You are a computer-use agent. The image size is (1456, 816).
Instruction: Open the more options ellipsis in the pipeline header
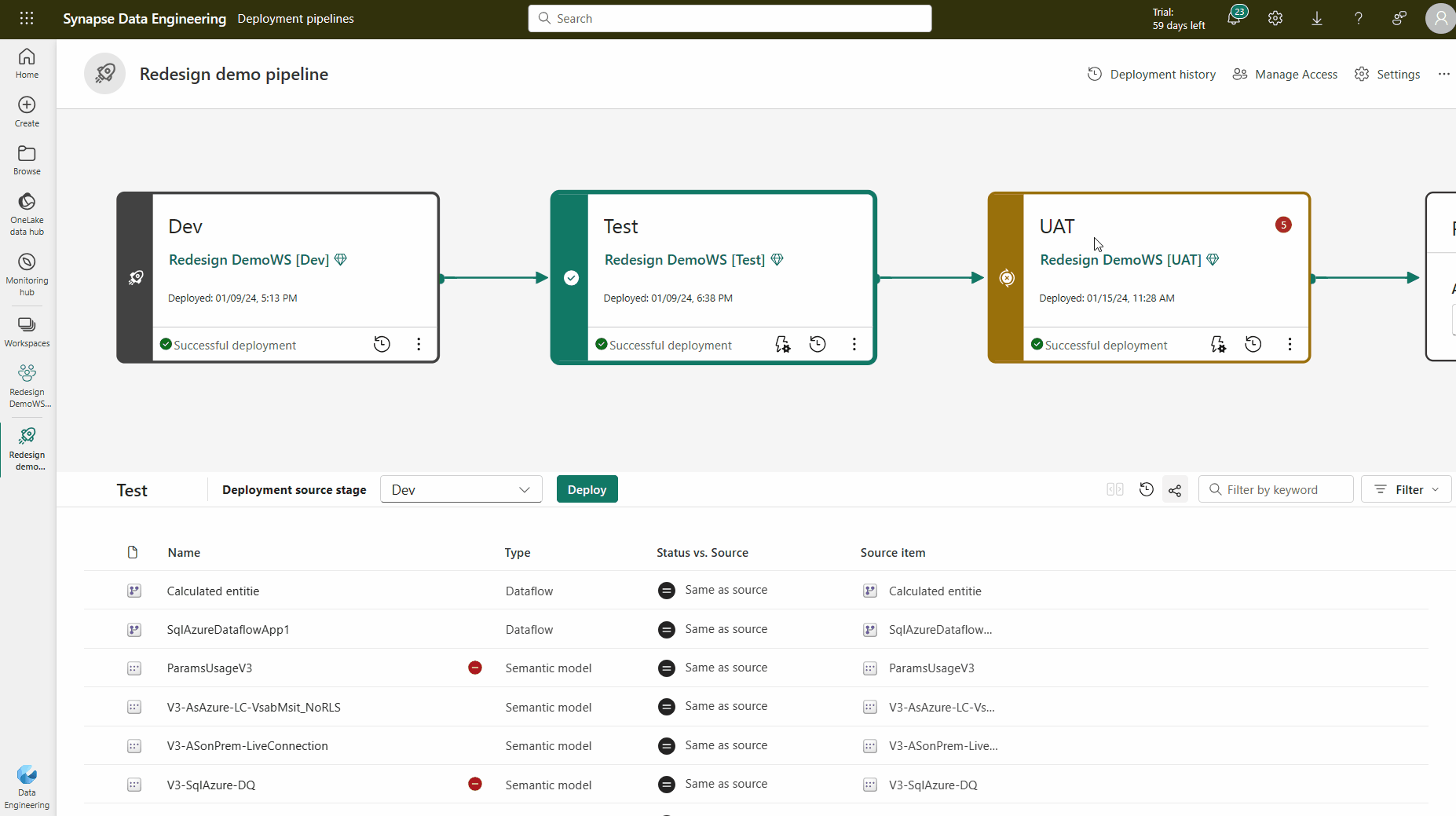[x=1443, y=74]
